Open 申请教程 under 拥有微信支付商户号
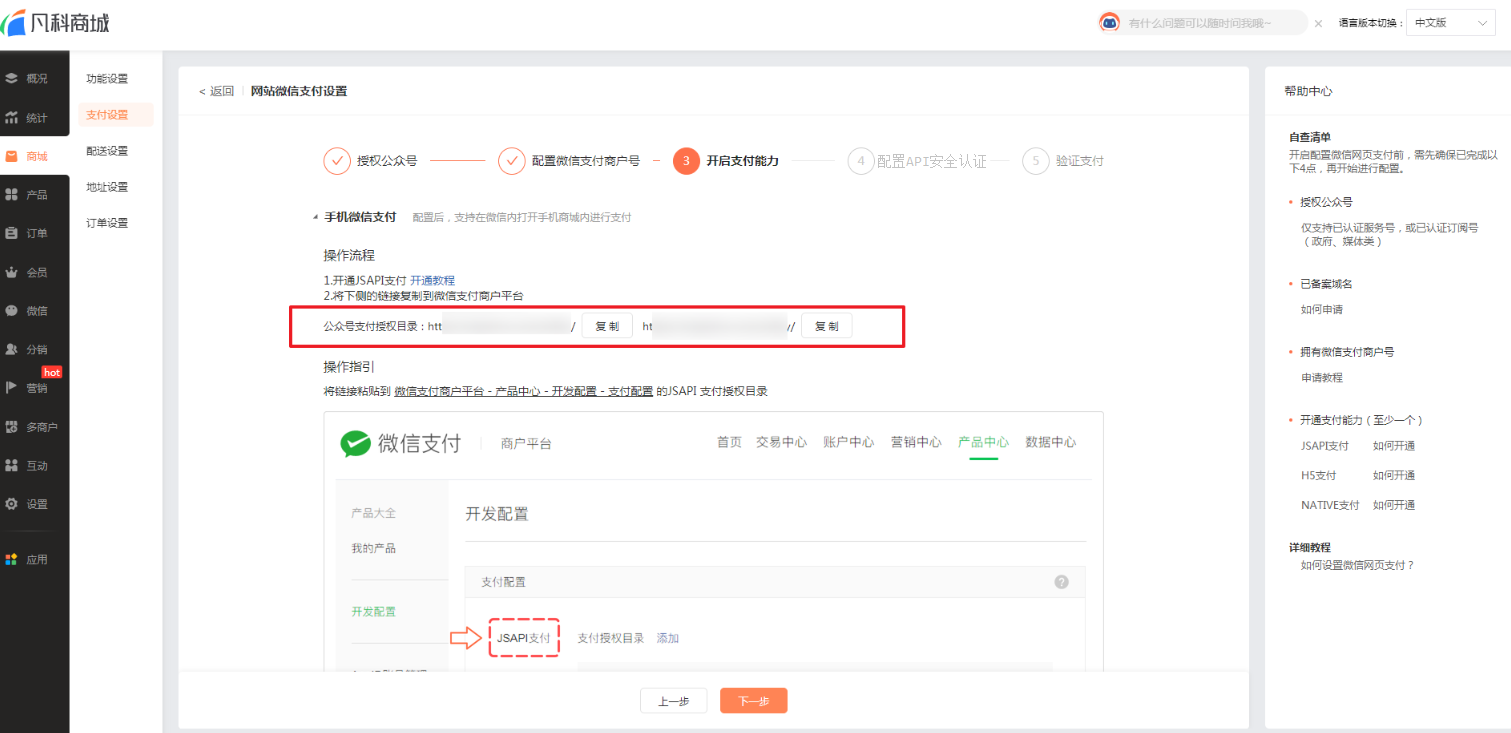1511x733 pixels. (1322, 378)
